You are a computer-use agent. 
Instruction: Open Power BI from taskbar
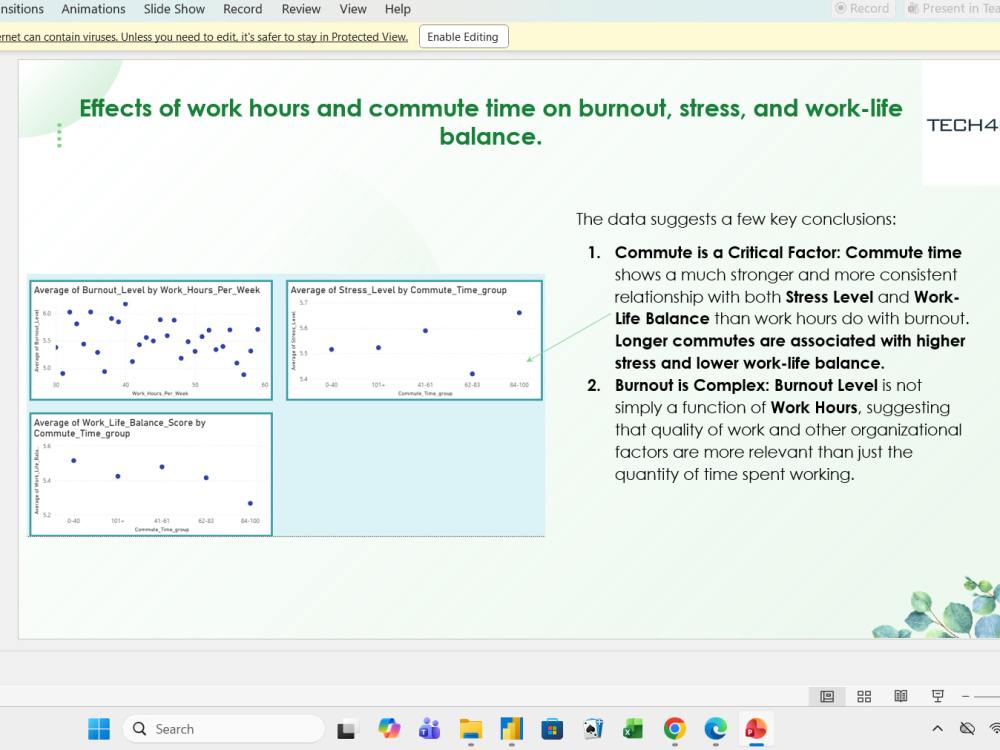[511, 728]
